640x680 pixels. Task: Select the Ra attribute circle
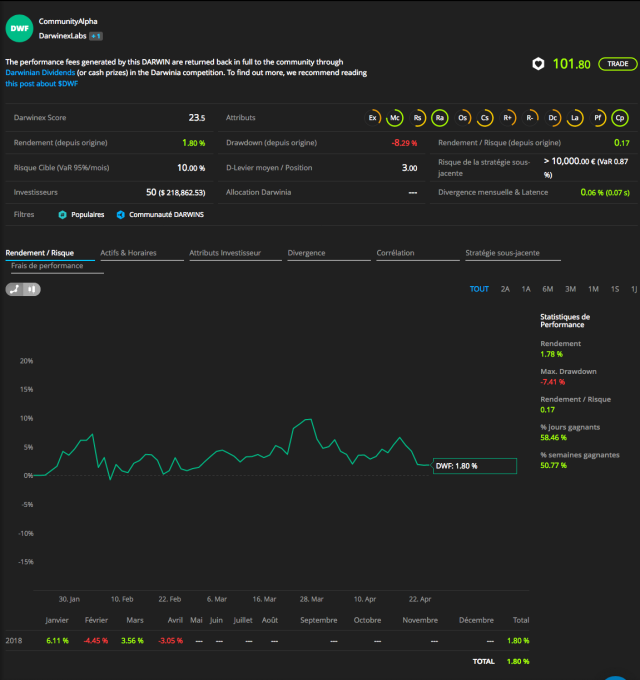pyautogui.click(x=440, y=118)
